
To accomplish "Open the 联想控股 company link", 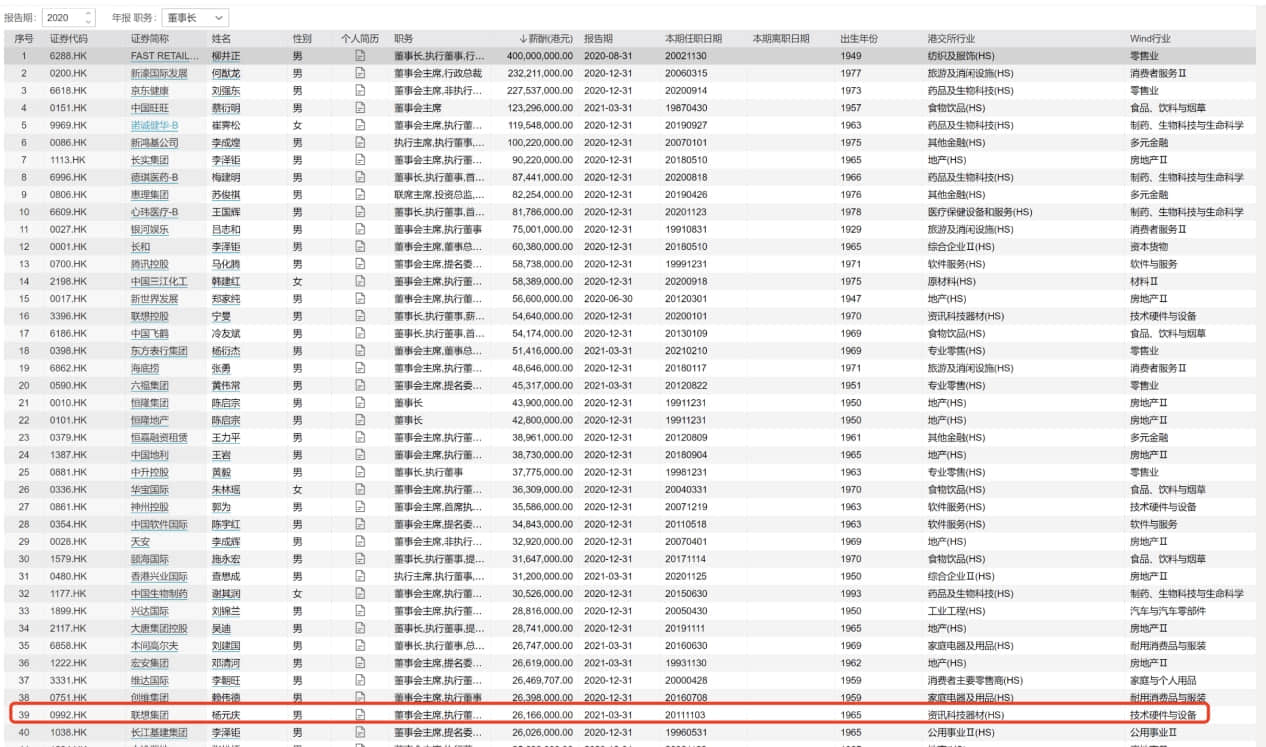I will point(150,316).
